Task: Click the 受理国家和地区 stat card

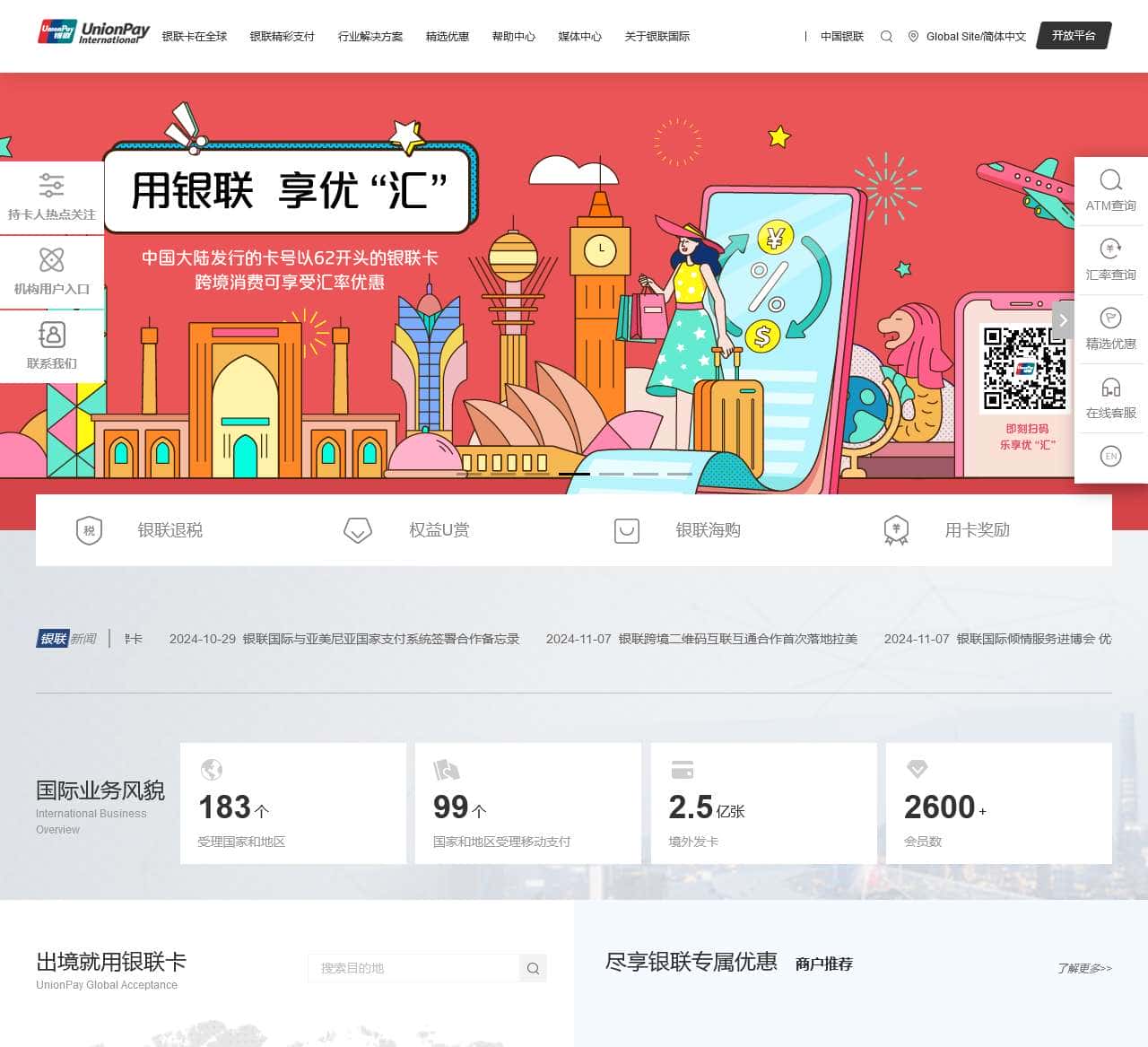Action: click(293, 803)
